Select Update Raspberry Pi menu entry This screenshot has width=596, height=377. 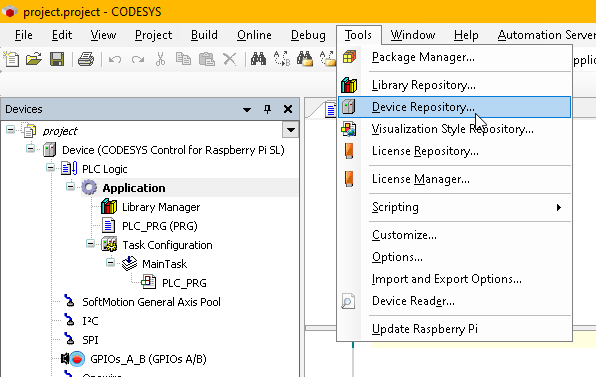coord(454,329)
